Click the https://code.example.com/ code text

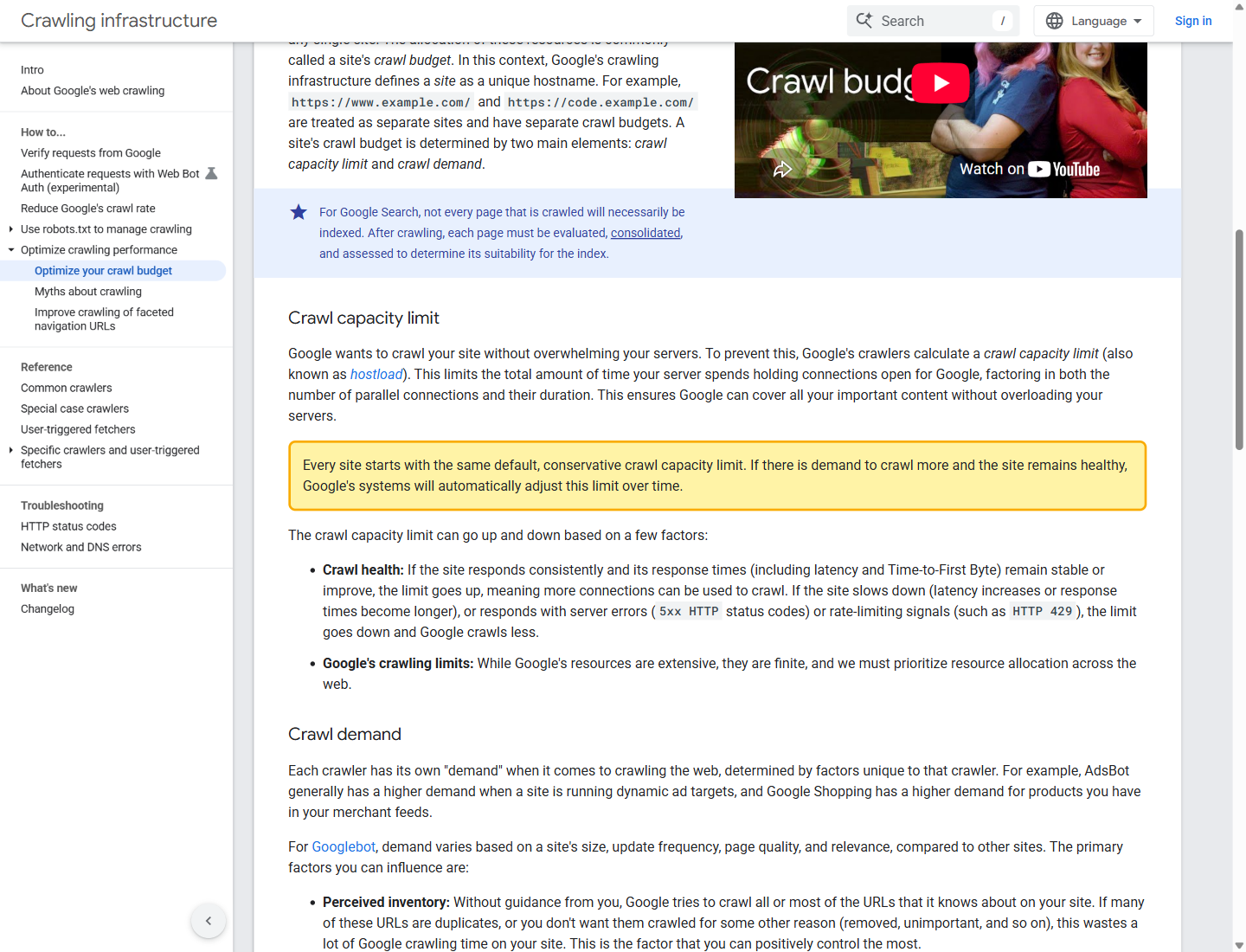click(601, 102)
